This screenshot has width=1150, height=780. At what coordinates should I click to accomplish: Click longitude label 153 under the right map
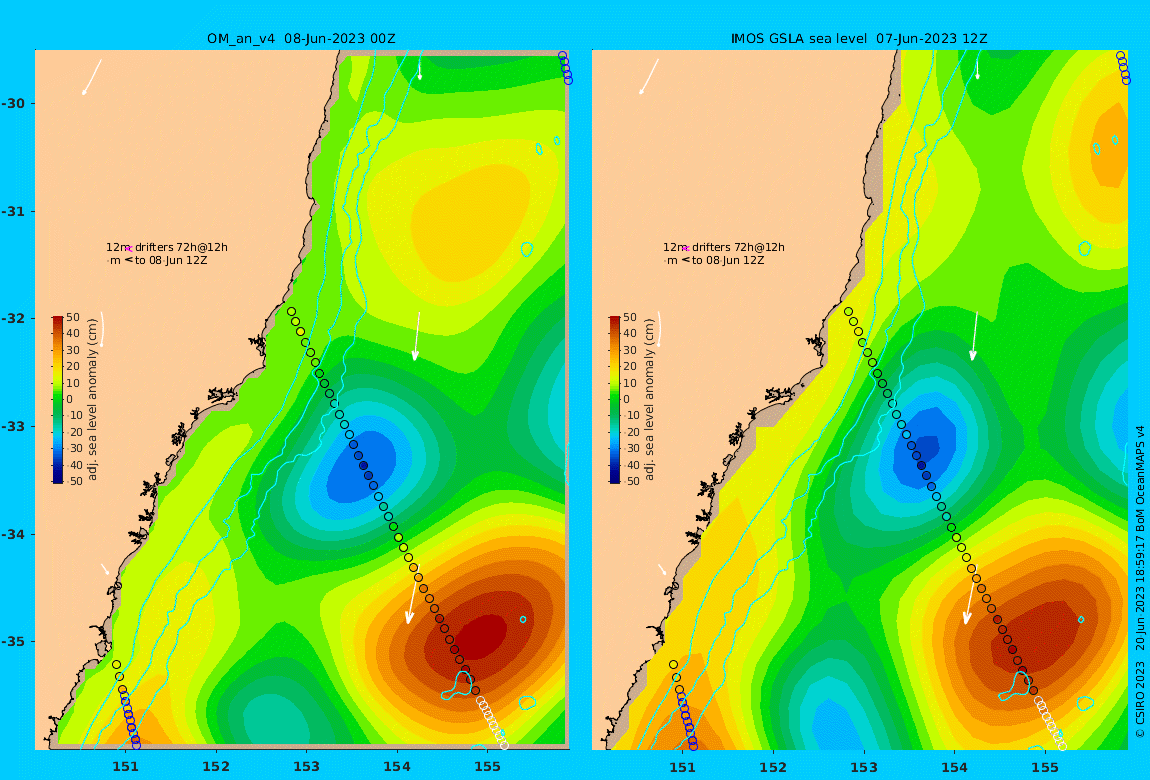point(864,767)
